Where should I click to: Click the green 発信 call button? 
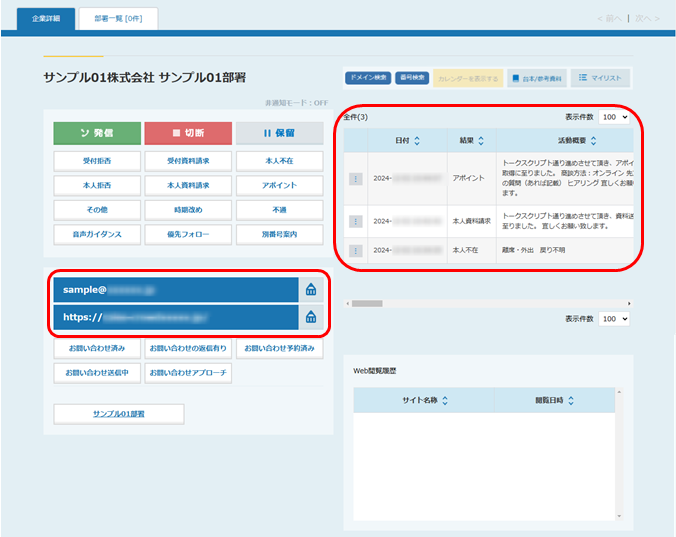tap(98, 133)
